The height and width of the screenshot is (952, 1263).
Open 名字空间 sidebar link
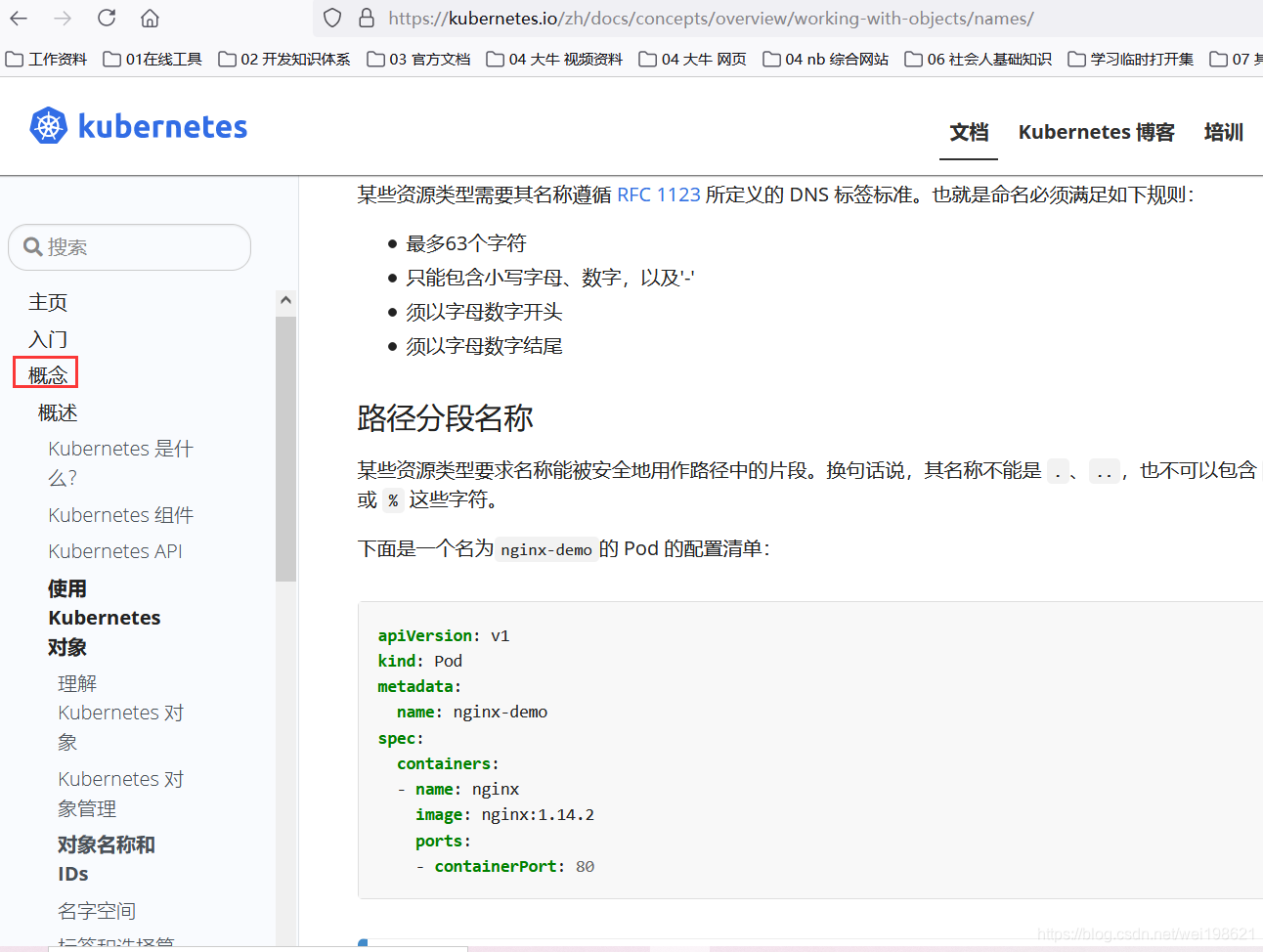[x=97, y=911]
